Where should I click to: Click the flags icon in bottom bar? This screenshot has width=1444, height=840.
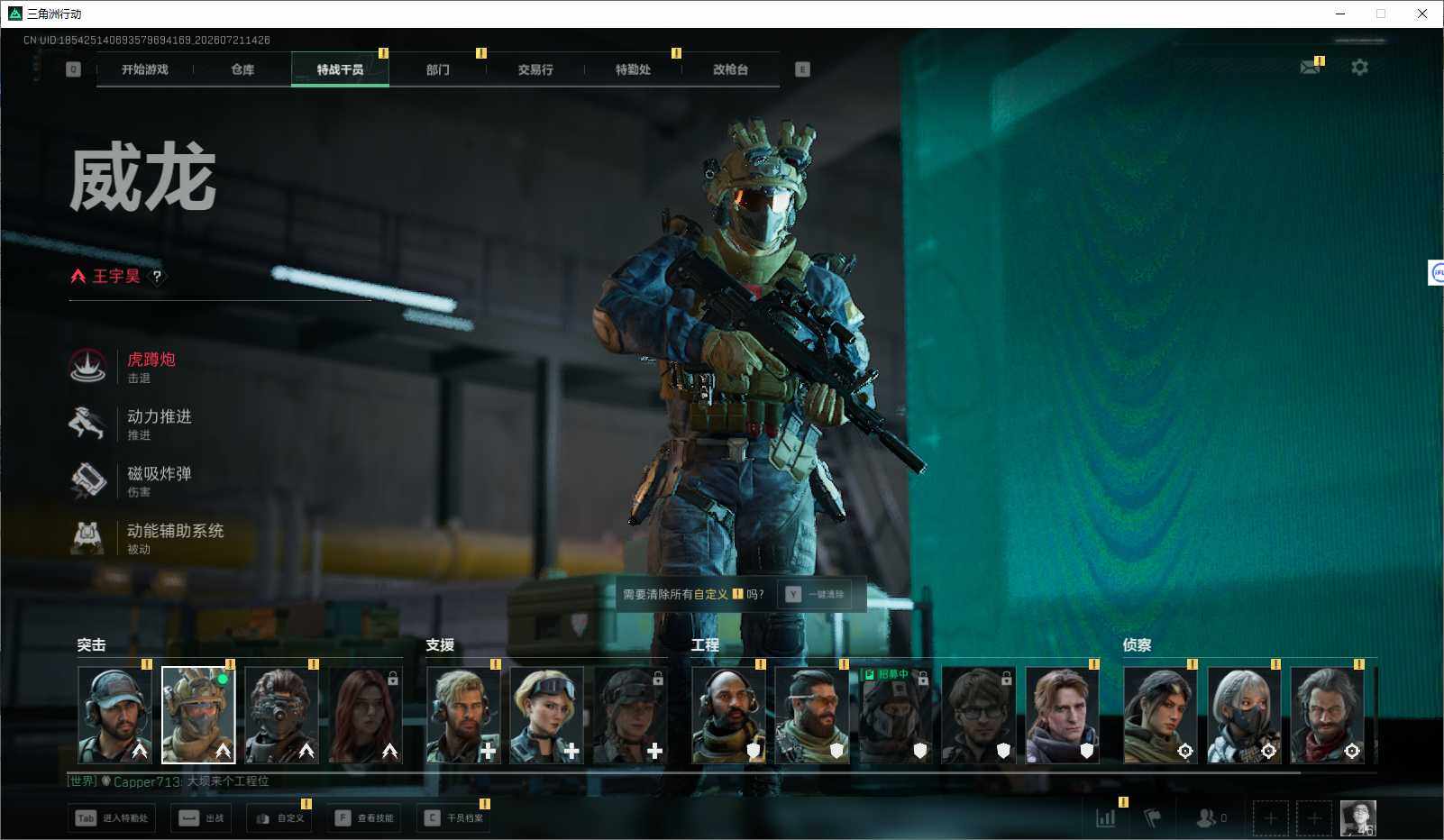[x=1153, y=818]
